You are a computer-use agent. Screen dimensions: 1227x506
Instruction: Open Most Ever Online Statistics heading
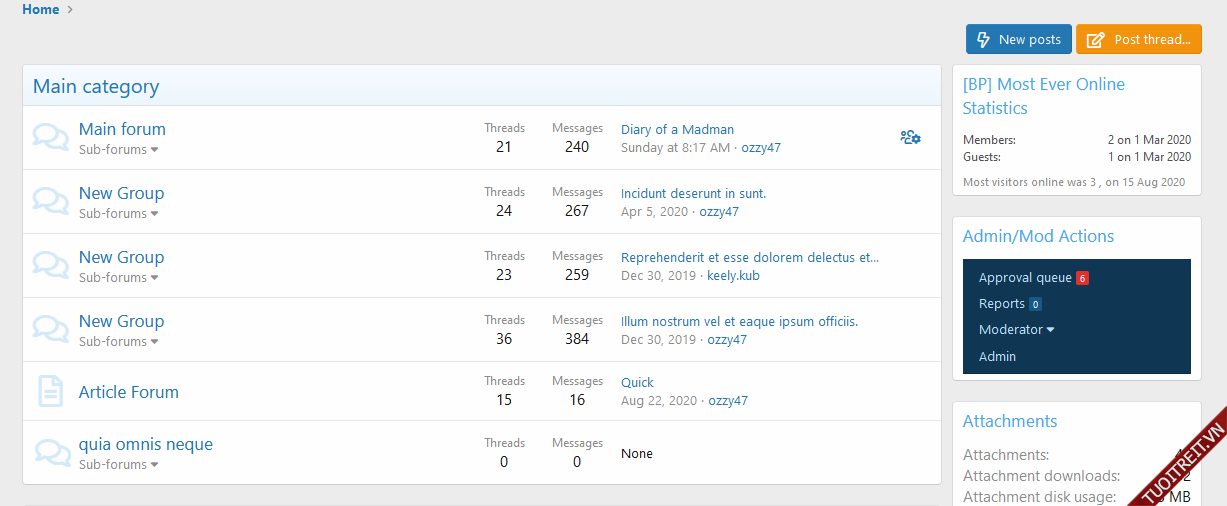pyautogui.click(x=1043, y=96)
